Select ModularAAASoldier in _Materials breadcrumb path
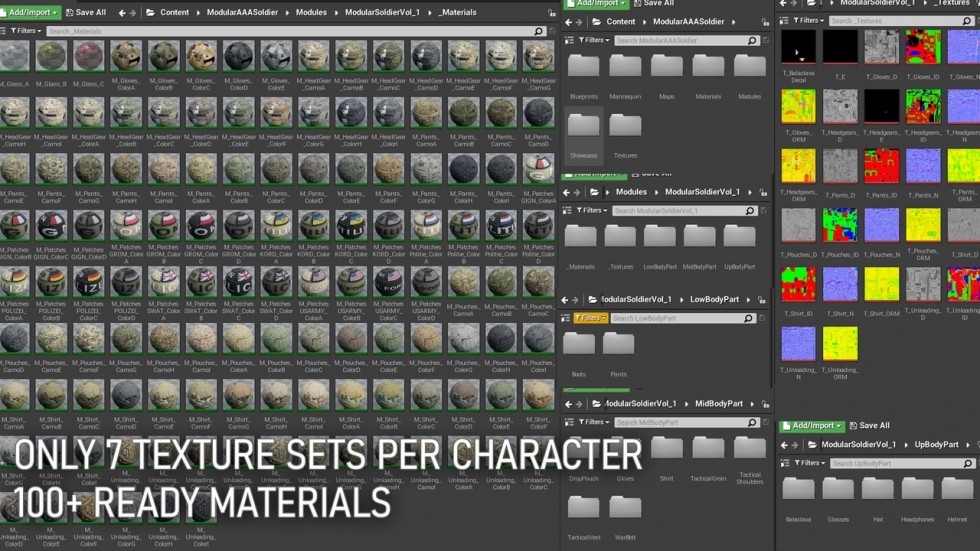The height and width of the screenshot is (551, 980). (242, 12)
